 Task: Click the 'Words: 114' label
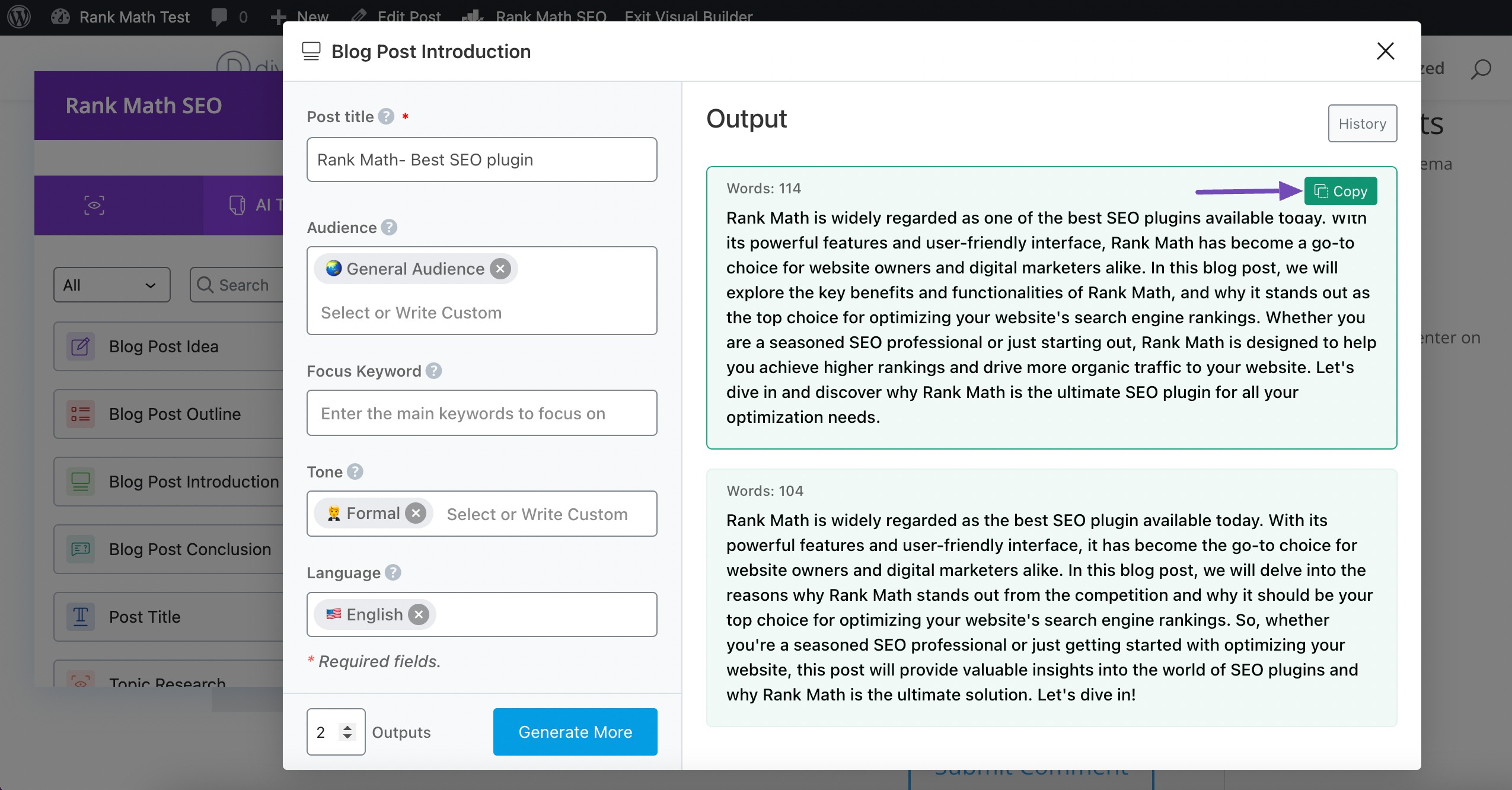[764, 189]
